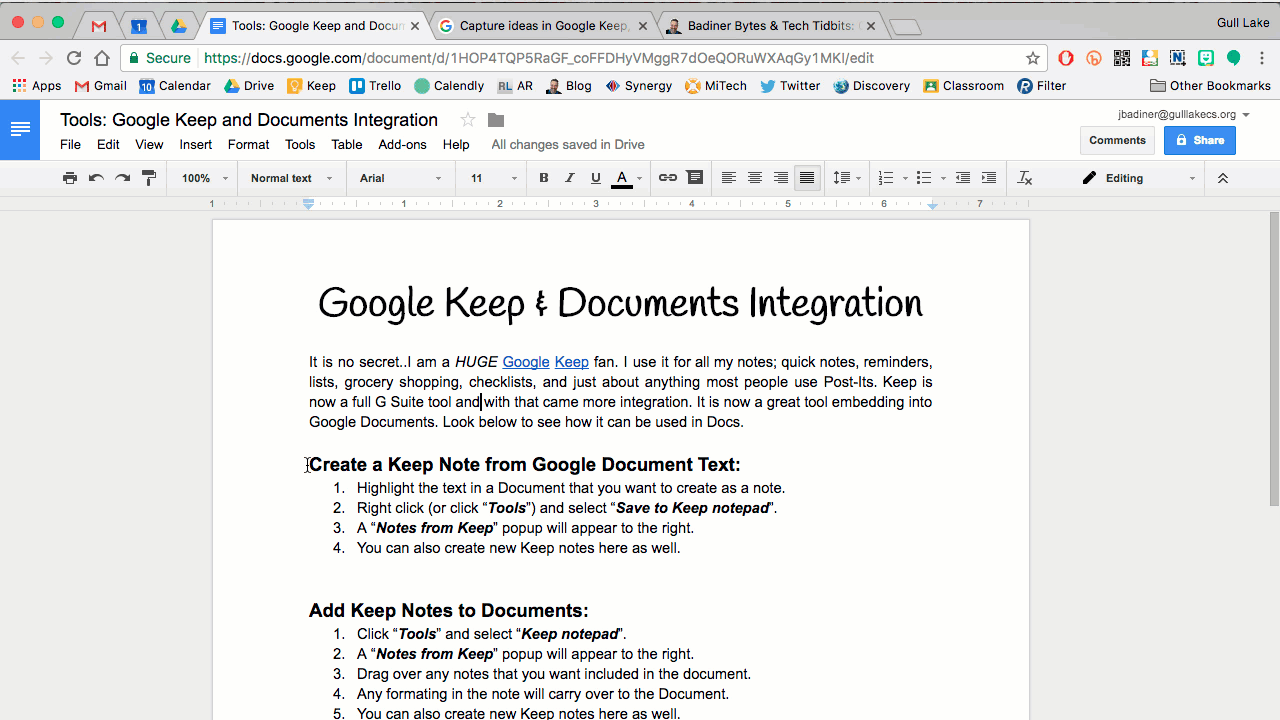Click the blue Share button
Image resolution: width=1280 pixels, height=720 pixels.
[1199, 140]
